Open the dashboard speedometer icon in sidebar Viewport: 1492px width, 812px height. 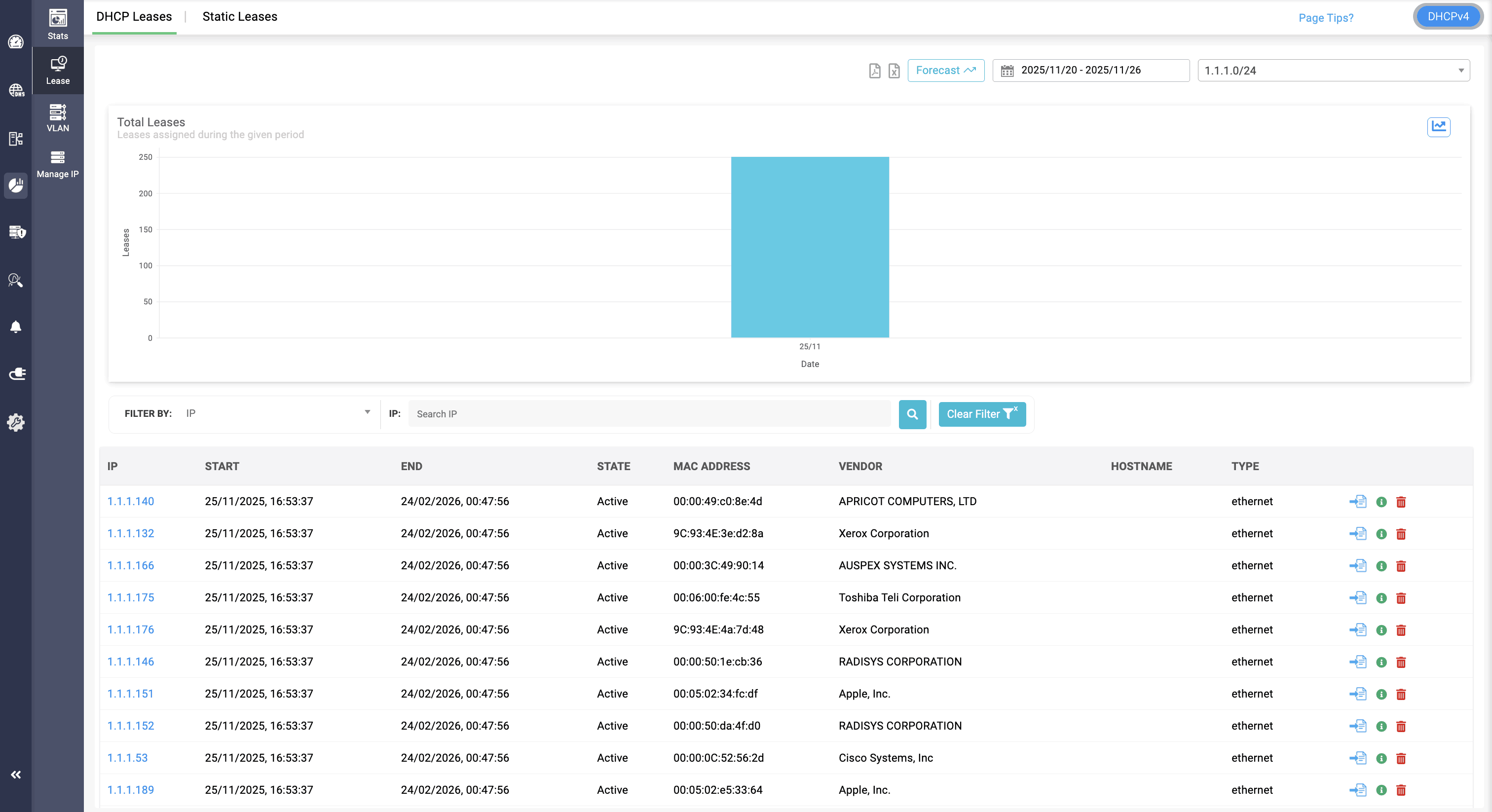click(16, 42)
